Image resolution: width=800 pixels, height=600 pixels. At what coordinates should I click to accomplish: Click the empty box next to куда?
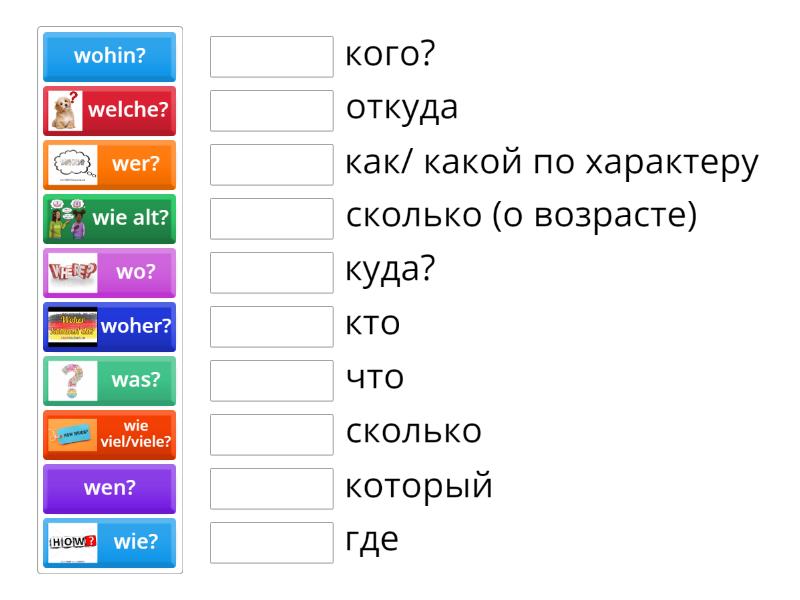272,273
